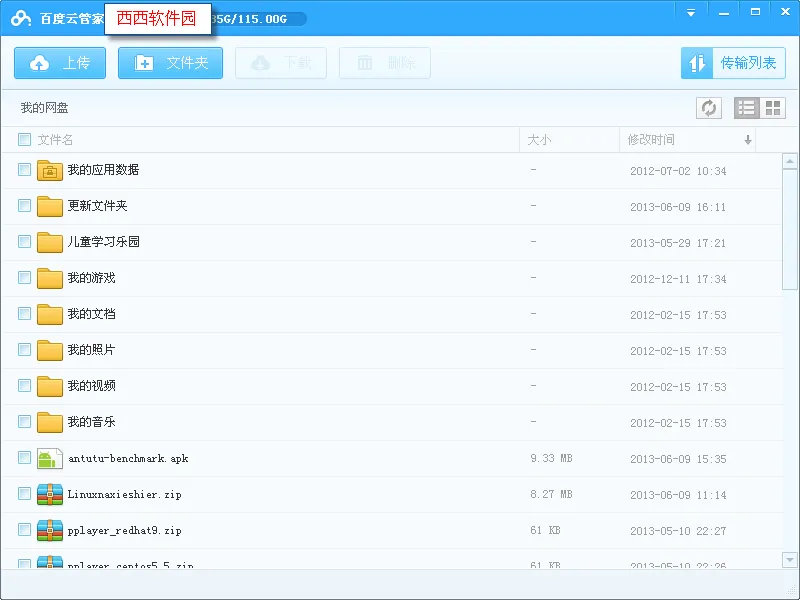Click the 我的网盘 breadcrumb
The height and width of the screenshot is (600, 800).
click(x=42, y=108)
